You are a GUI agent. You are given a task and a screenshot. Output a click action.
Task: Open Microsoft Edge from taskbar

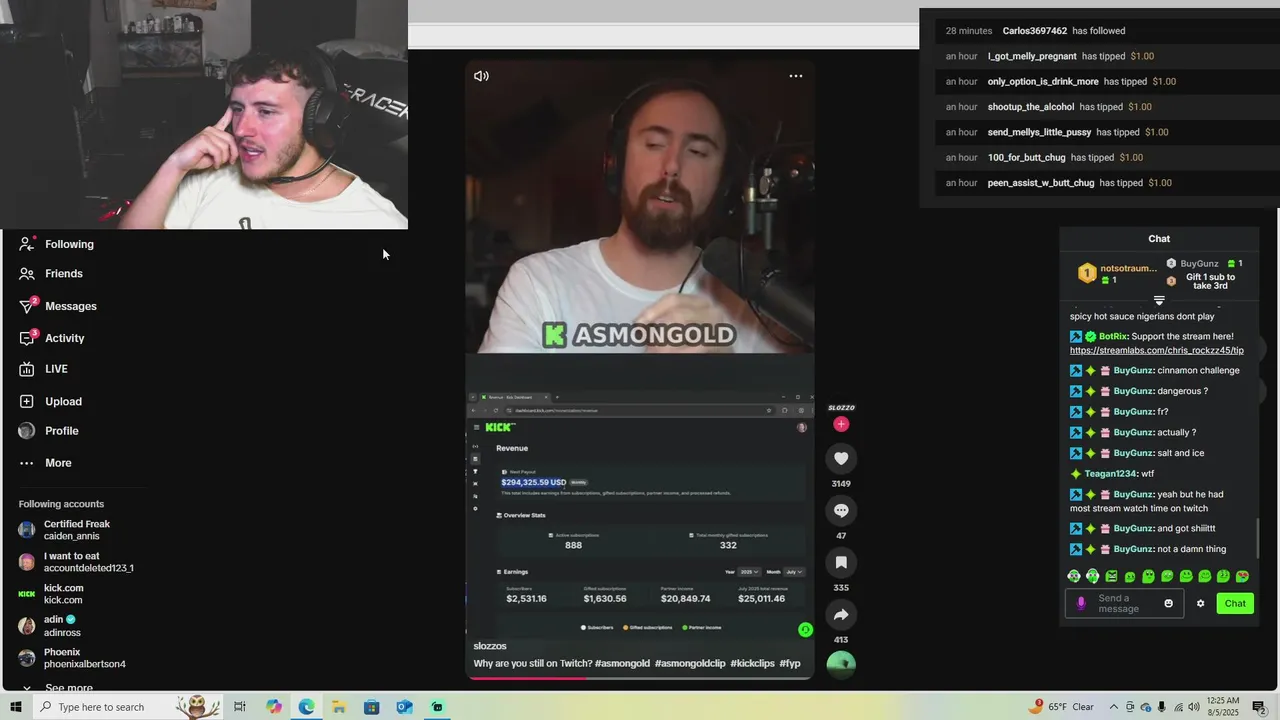pos(306,707)
